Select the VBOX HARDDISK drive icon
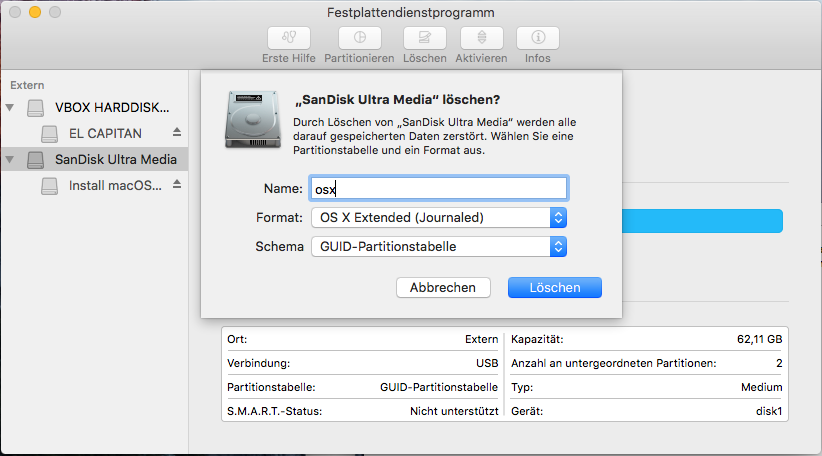The height and width of the screenshot is (456, 822). pyautogui.click(x=36, y=107)
